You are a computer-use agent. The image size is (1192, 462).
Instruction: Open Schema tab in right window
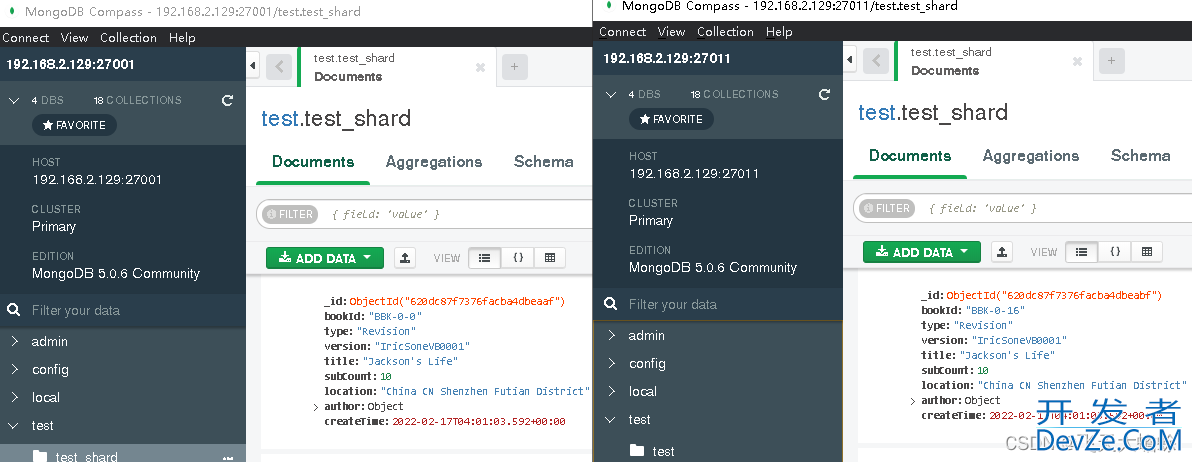(1140, 156)
